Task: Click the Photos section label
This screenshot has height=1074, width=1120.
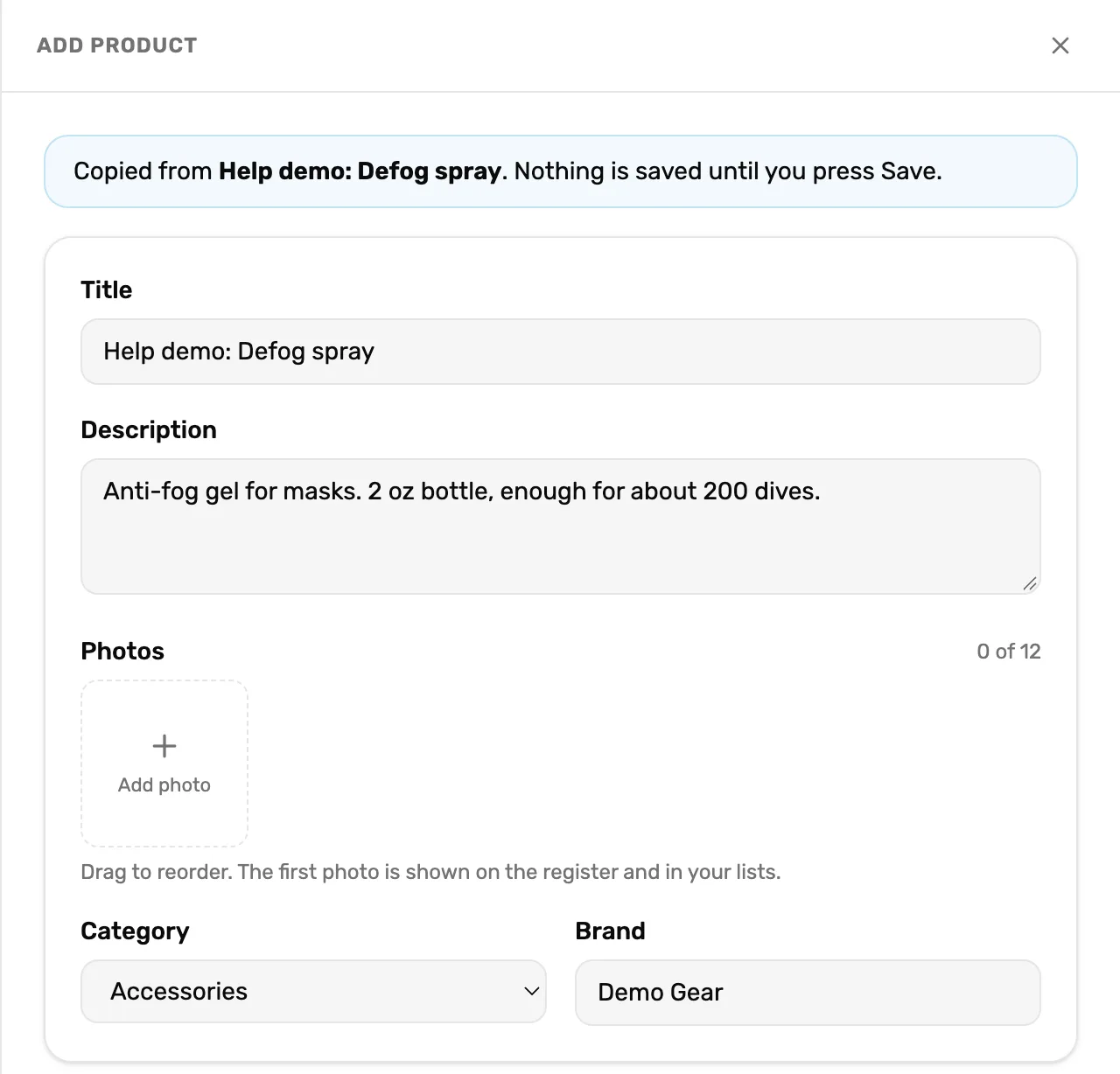Action: 122,652
